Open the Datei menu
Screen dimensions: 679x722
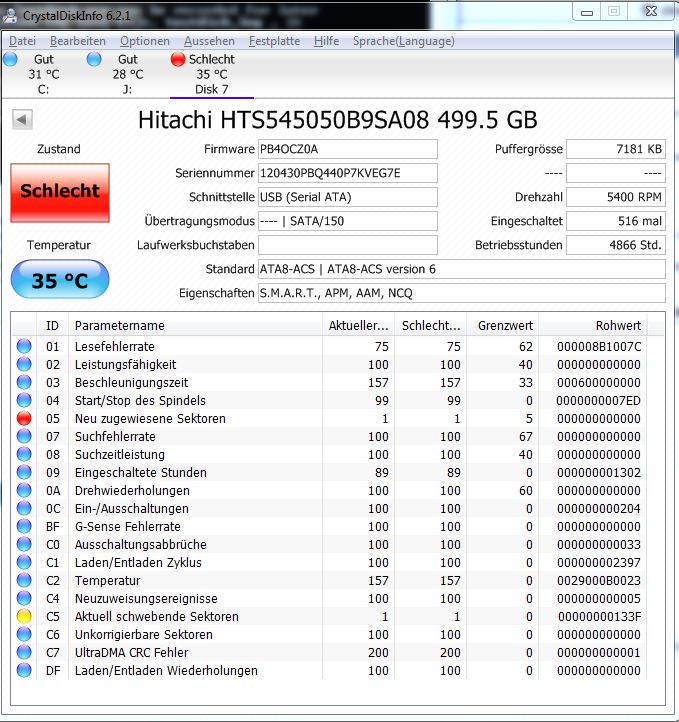pyautogui.click(x=22, y=41)
